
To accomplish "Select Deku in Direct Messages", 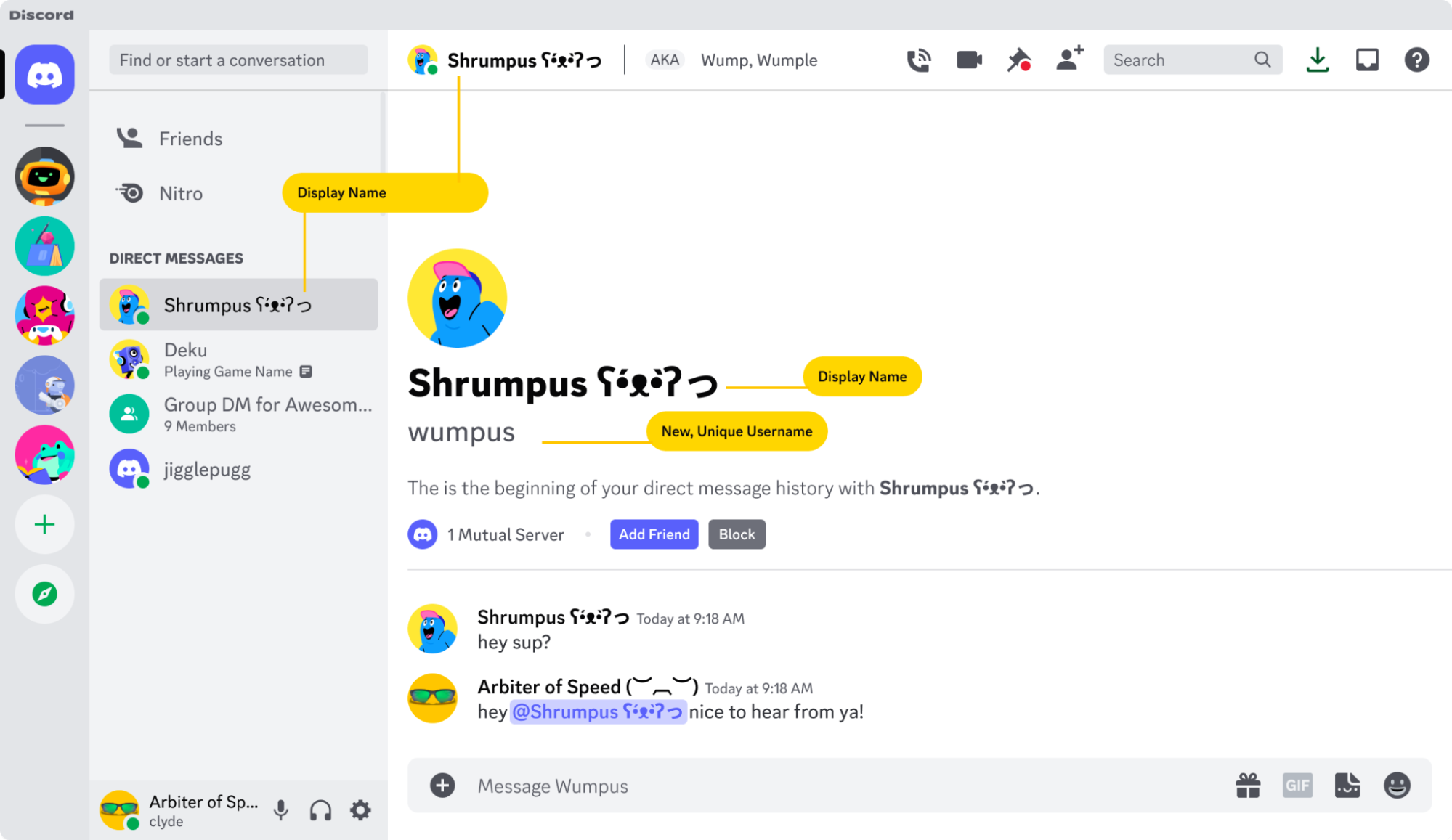I will (x=239, y=359).
